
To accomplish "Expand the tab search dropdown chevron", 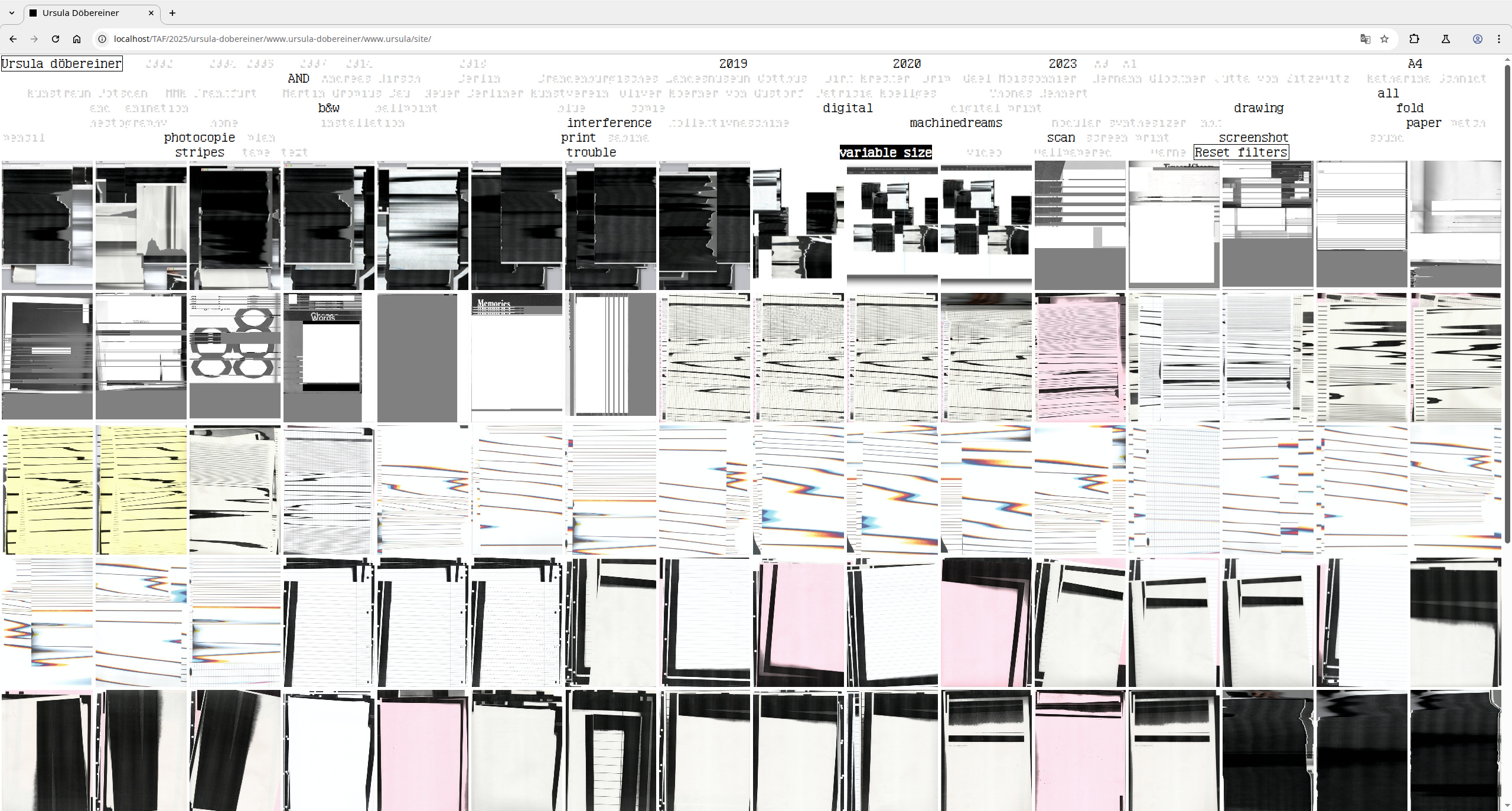I will (x=12, y=13).
